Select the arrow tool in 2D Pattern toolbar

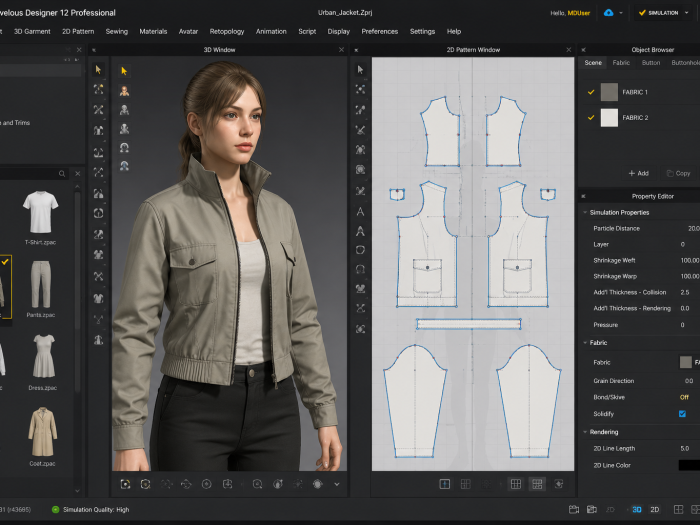click(x=360, y=70)
